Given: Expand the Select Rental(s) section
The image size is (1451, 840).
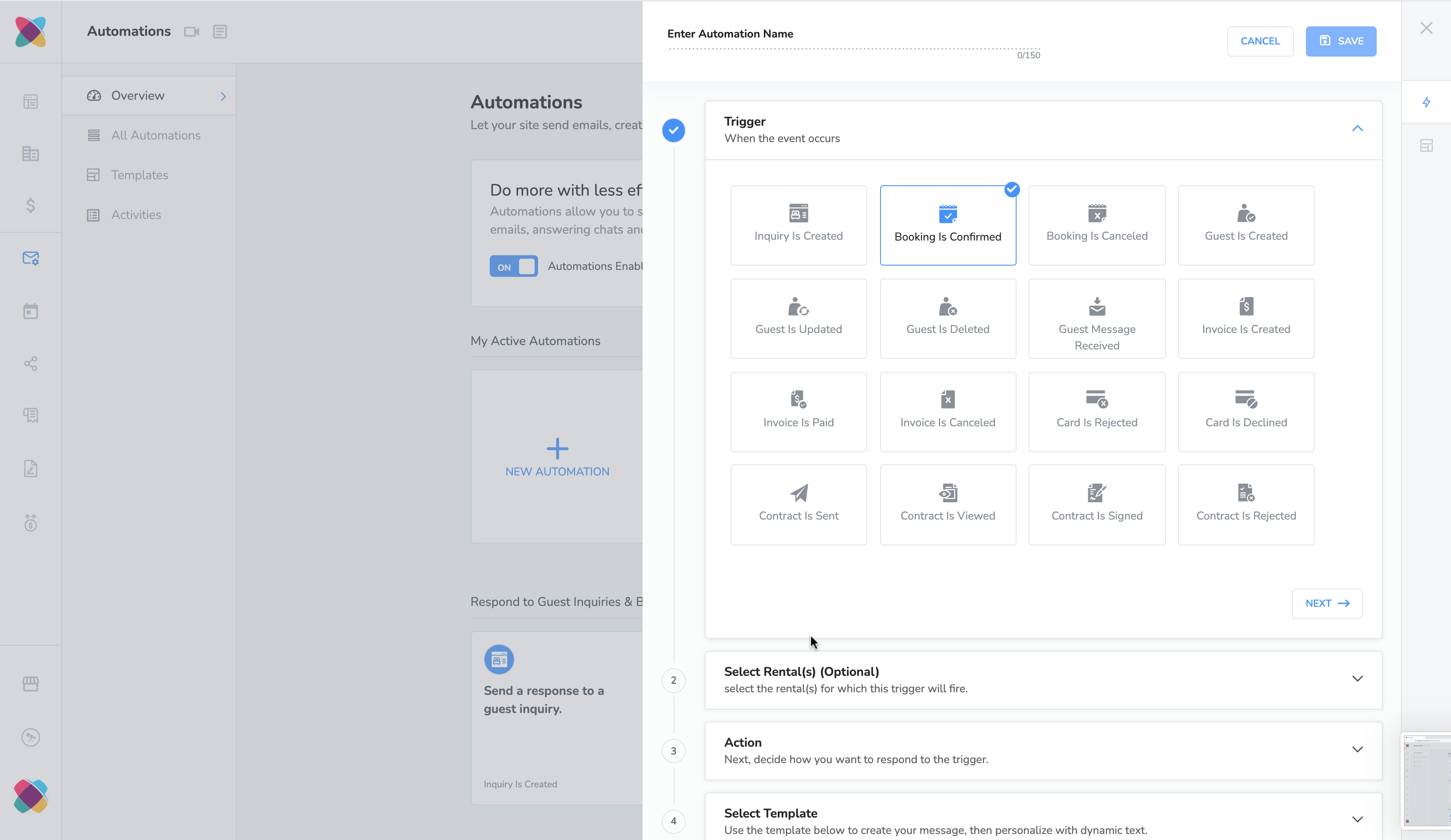Looking at the screenshot, I should coord(1356,679).
